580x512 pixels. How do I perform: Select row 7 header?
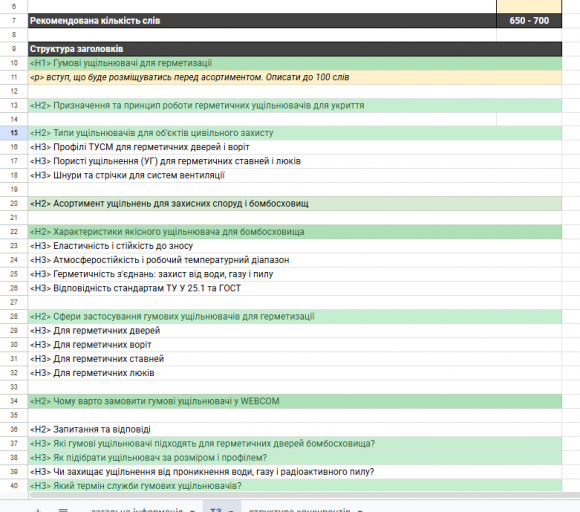(14, 21)
